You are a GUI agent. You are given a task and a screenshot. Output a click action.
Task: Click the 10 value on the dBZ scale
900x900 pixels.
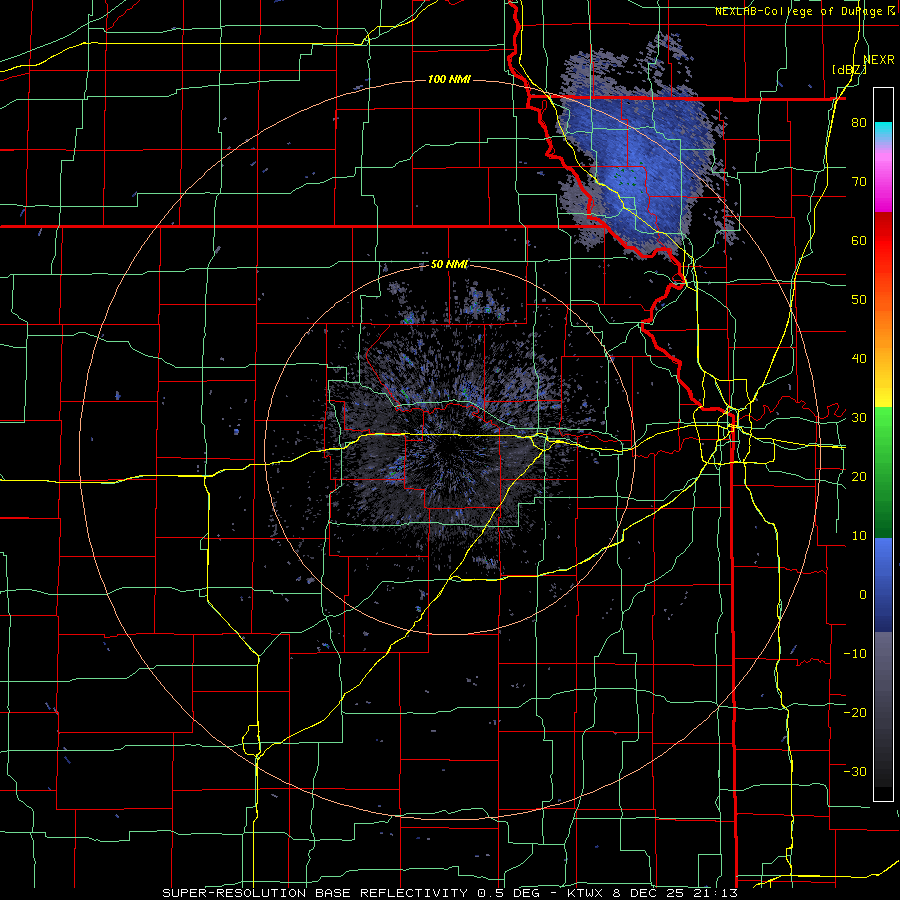point(859,536)
